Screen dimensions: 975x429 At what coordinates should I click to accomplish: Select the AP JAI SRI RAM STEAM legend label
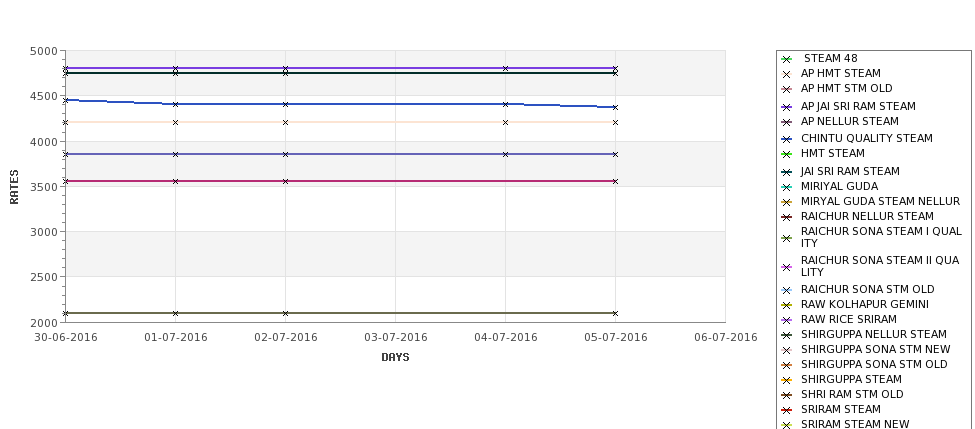(858, 106)
